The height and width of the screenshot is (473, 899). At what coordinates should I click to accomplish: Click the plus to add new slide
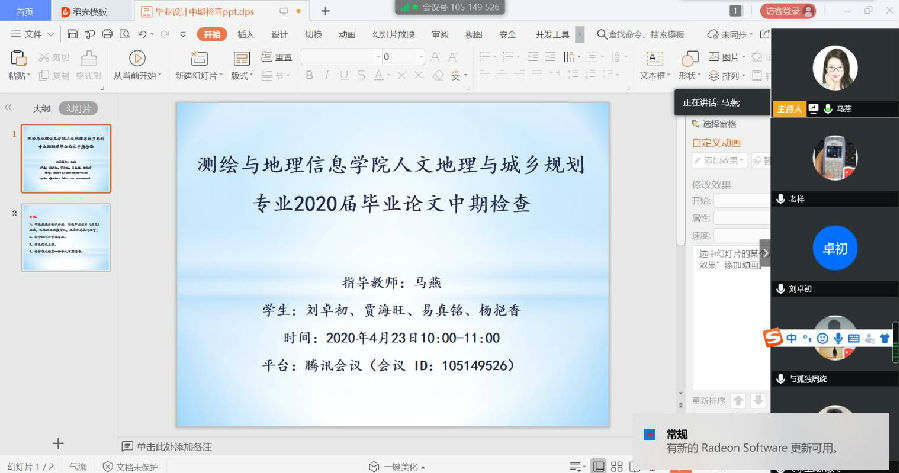click(58, 443)
